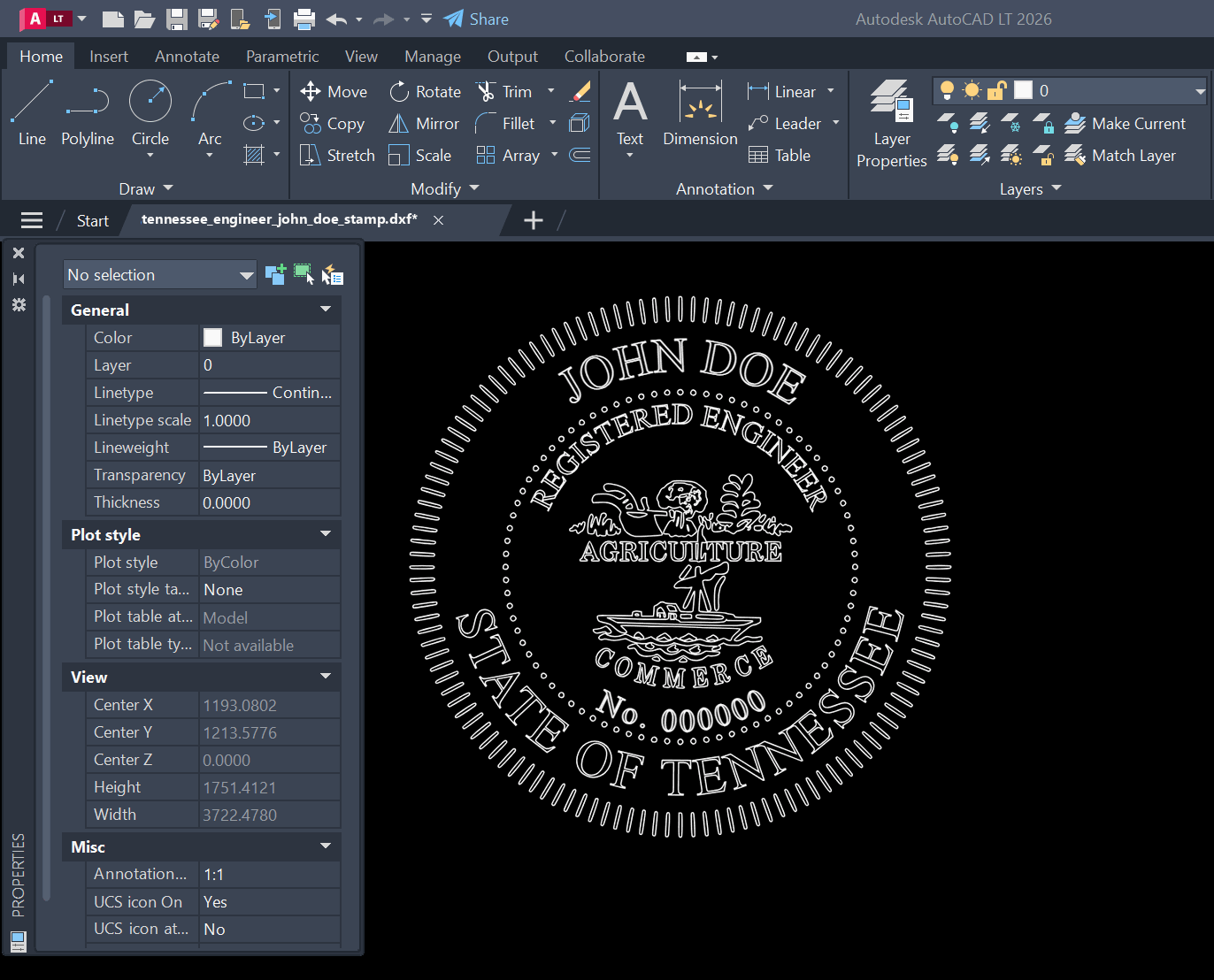The height and width of the screenshot is (980, 1214).
Task: Expand the Layers panel flyout
Action: click(1031, 188)
